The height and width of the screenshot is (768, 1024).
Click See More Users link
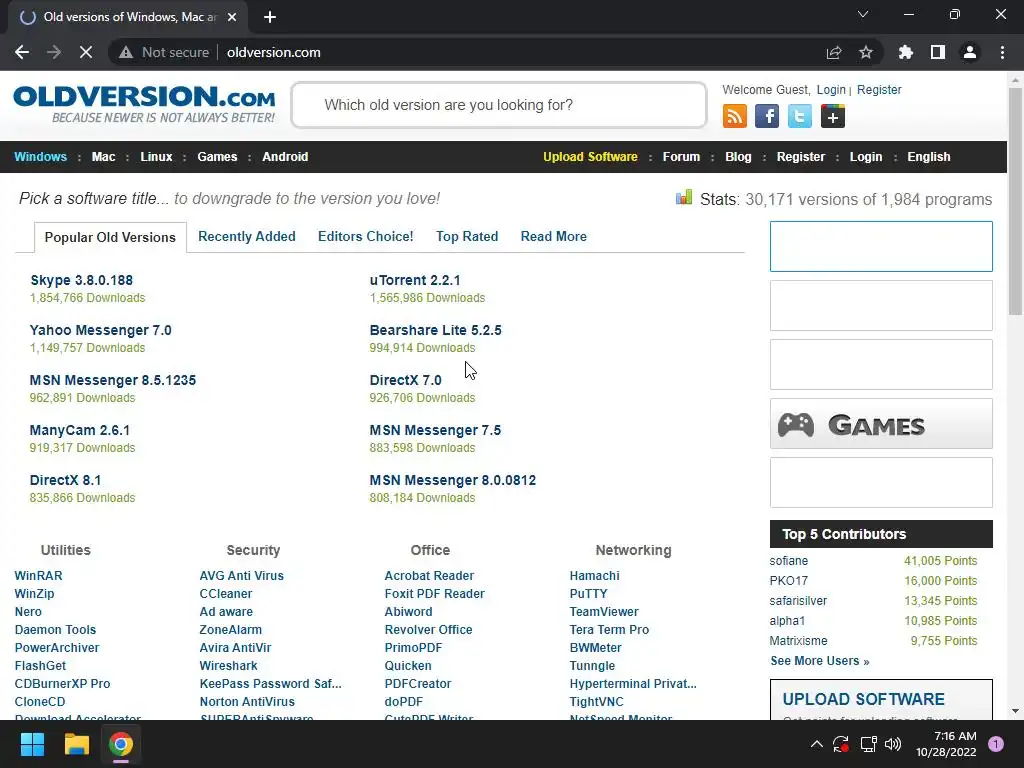click(x=820, y=661)
